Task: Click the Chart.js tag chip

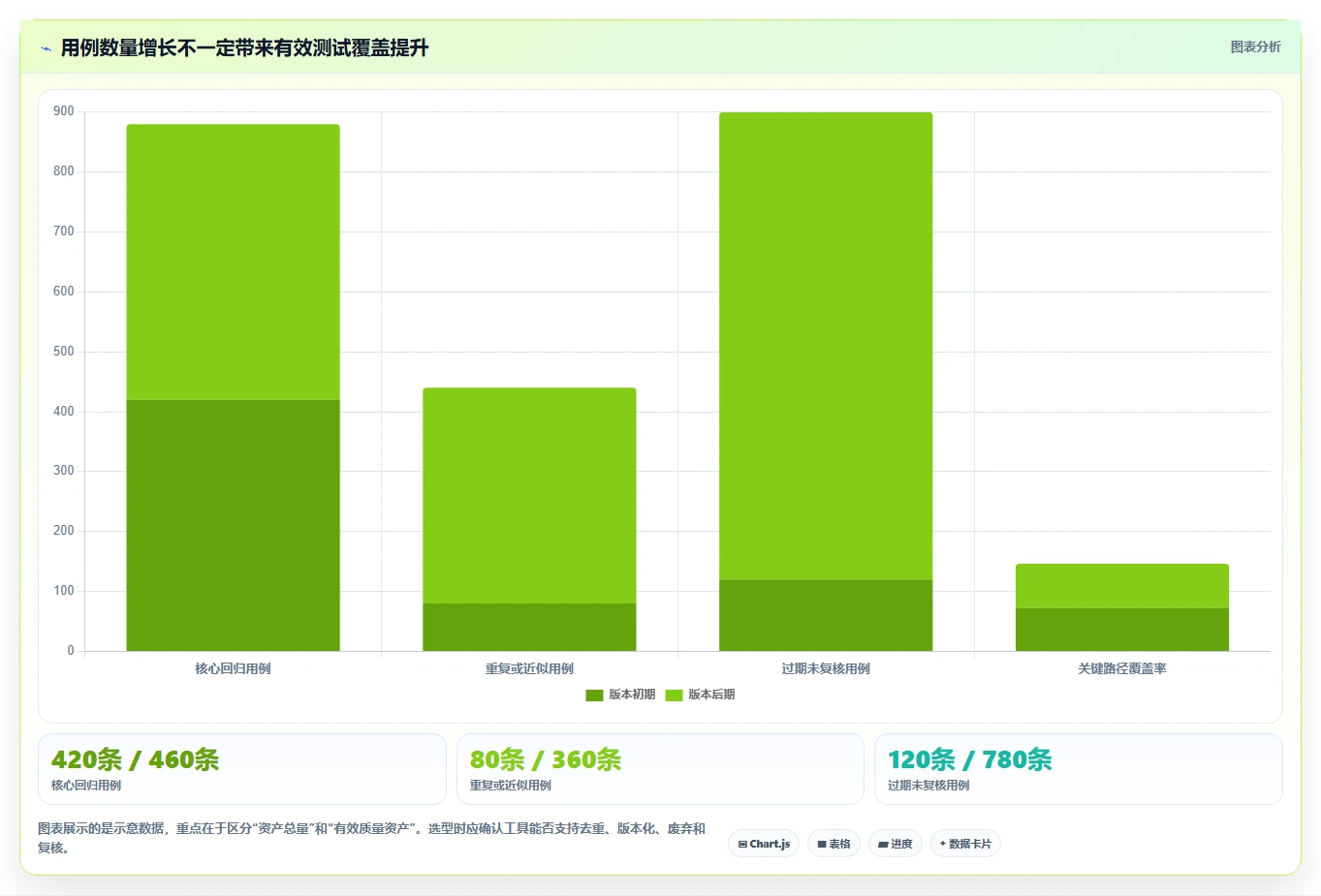Action: point(764,844)
